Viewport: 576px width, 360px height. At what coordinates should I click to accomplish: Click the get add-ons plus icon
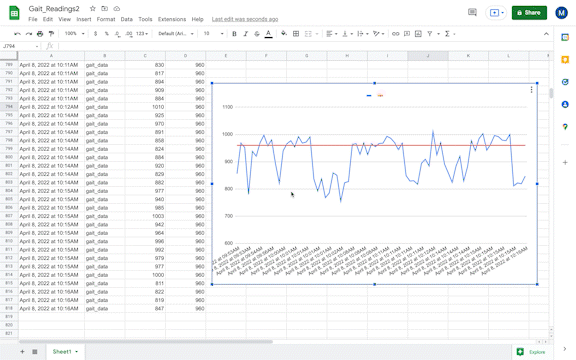[565, 162]
